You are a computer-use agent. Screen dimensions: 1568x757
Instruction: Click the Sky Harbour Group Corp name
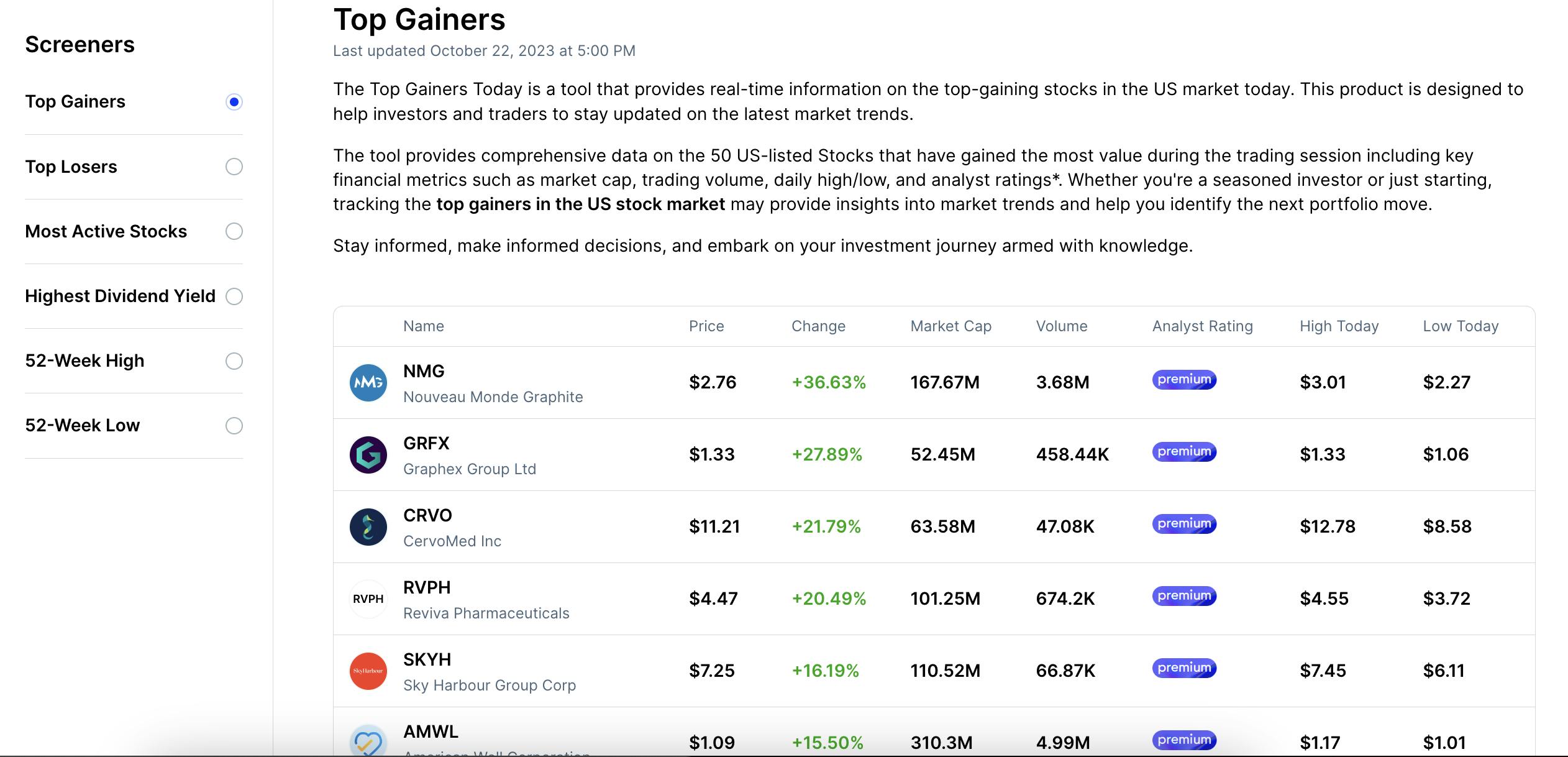tap(489, 686)
